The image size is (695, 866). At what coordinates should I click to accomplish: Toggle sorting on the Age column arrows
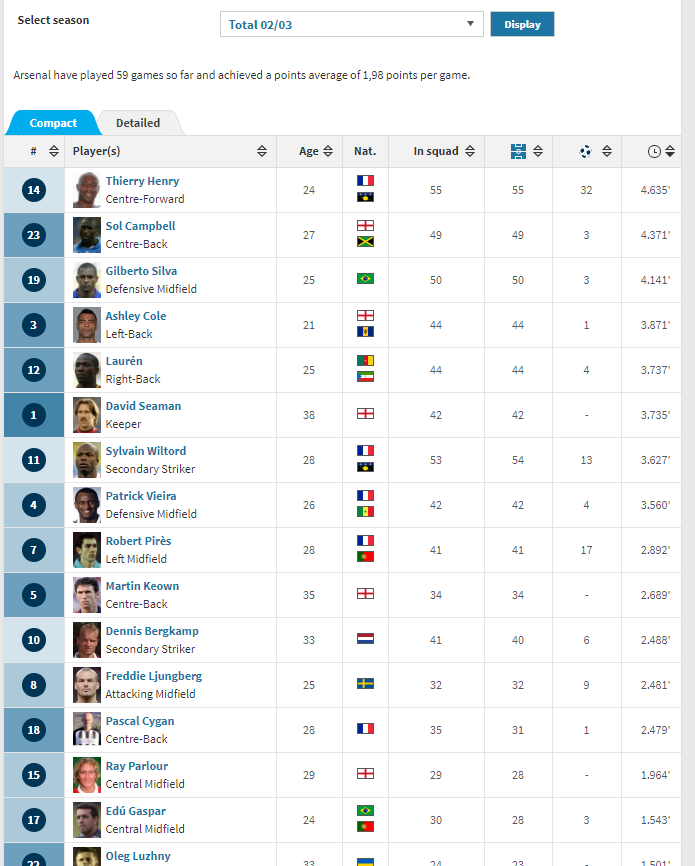pos(328,151)
